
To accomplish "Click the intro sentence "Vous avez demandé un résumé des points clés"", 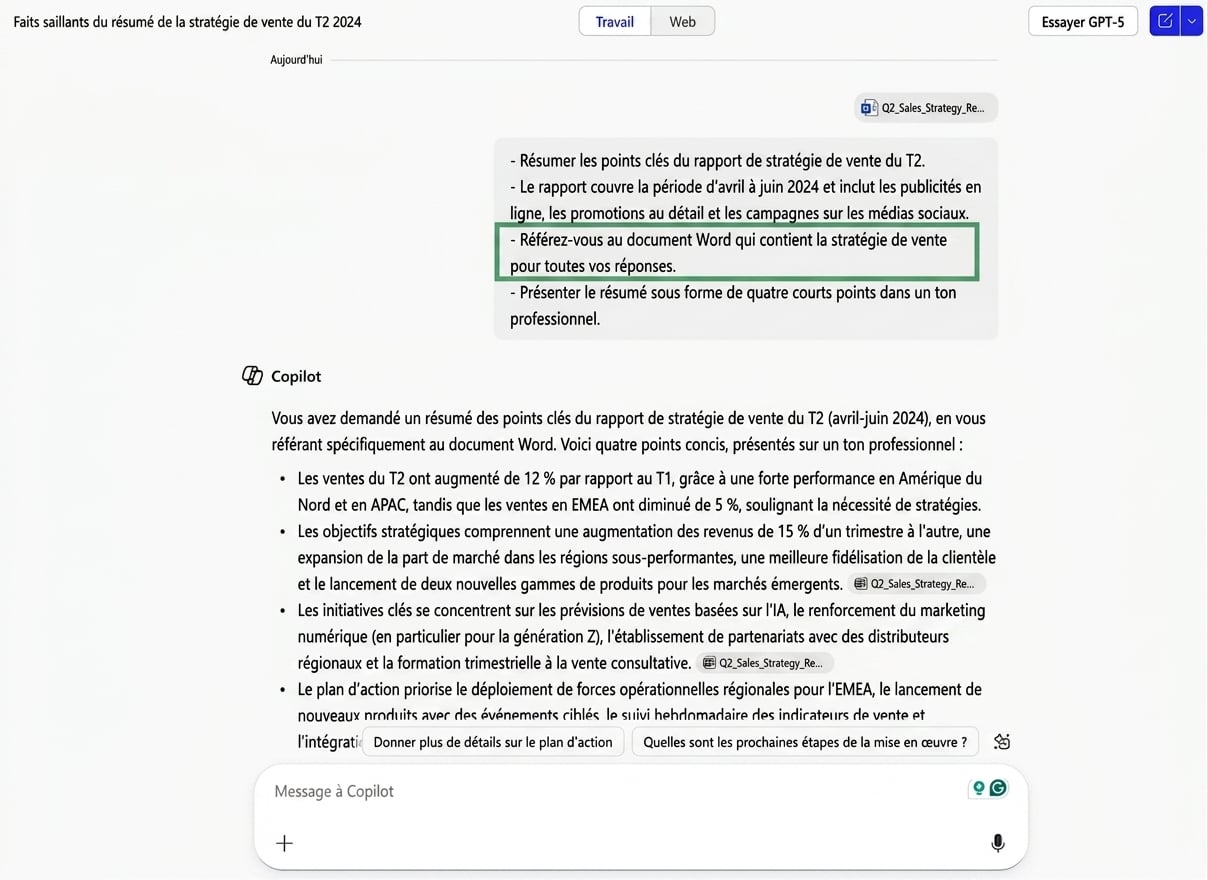I will [628, 431].
